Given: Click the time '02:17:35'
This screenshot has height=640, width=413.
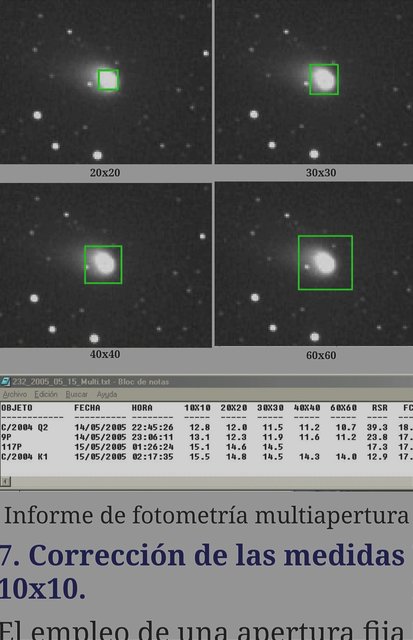Looking at the screenshot, I should click(152, 457).
